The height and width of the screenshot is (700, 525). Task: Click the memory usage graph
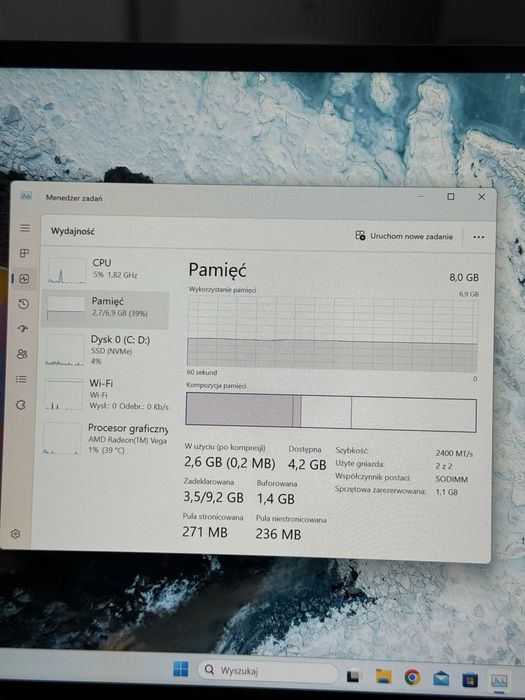point(333,334)
